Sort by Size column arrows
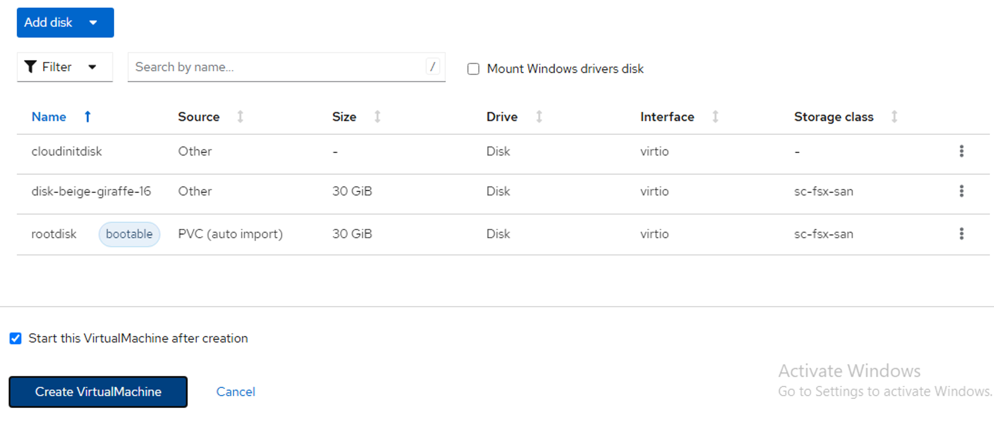 [377, 117]
